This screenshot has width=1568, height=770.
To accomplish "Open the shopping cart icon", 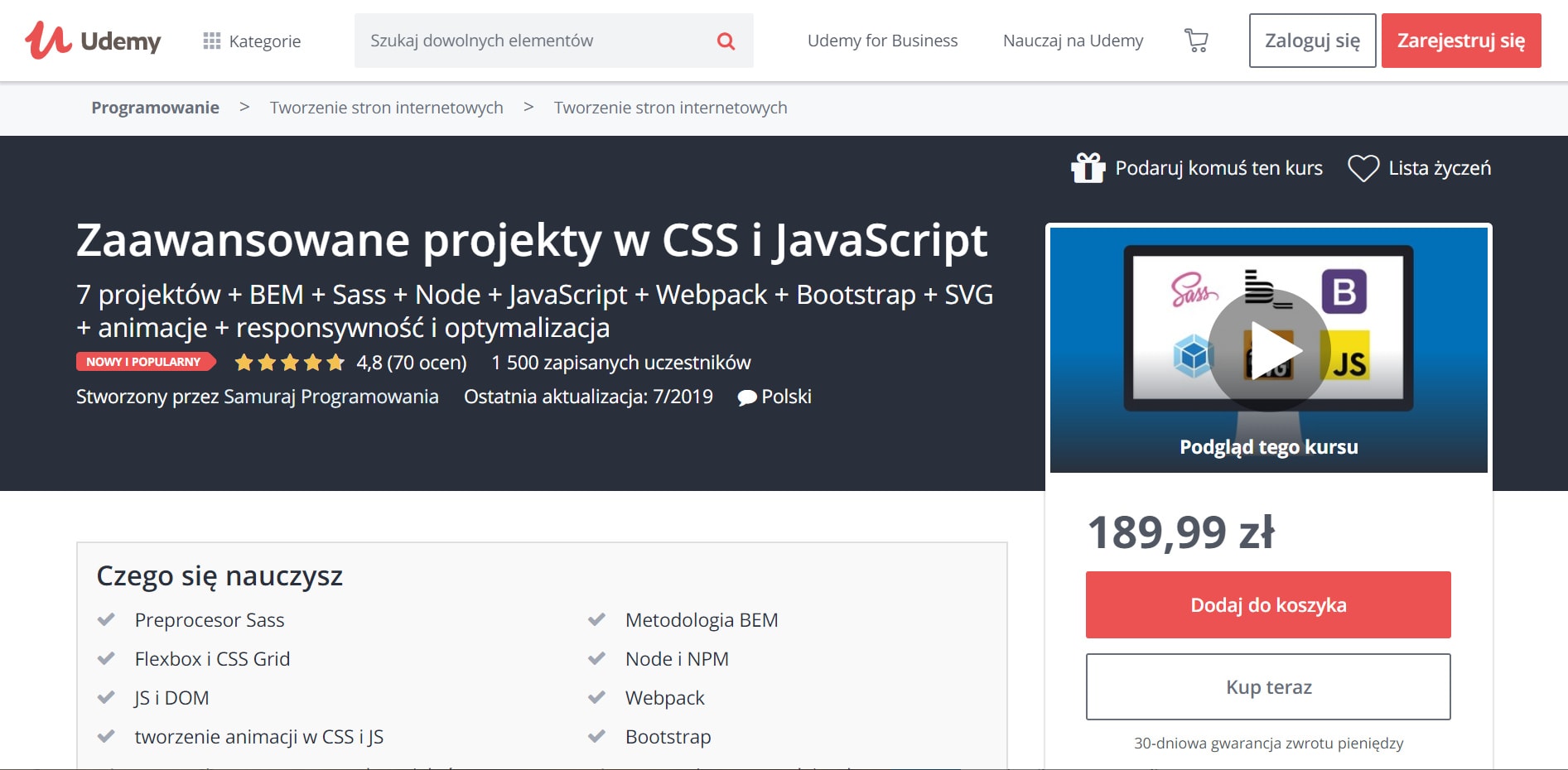I will tap(1196, 41).
